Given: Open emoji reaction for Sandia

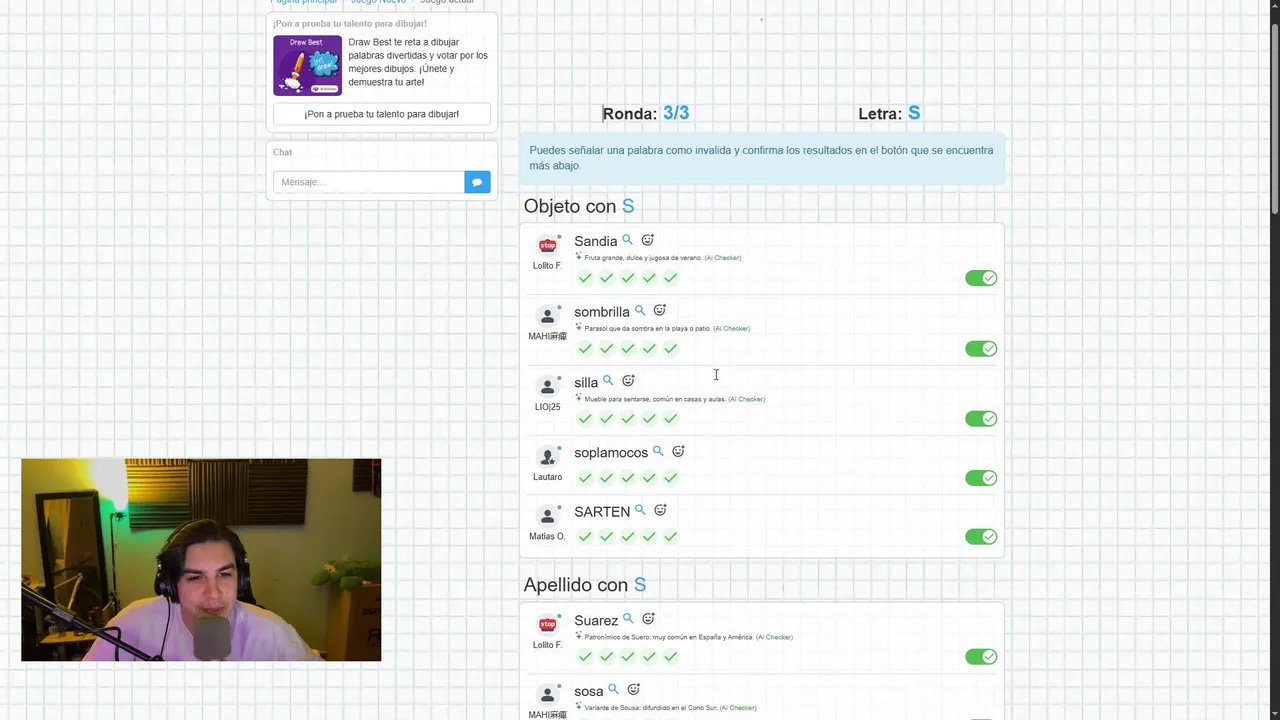Looking at the screenshot, I should [647, 240].
